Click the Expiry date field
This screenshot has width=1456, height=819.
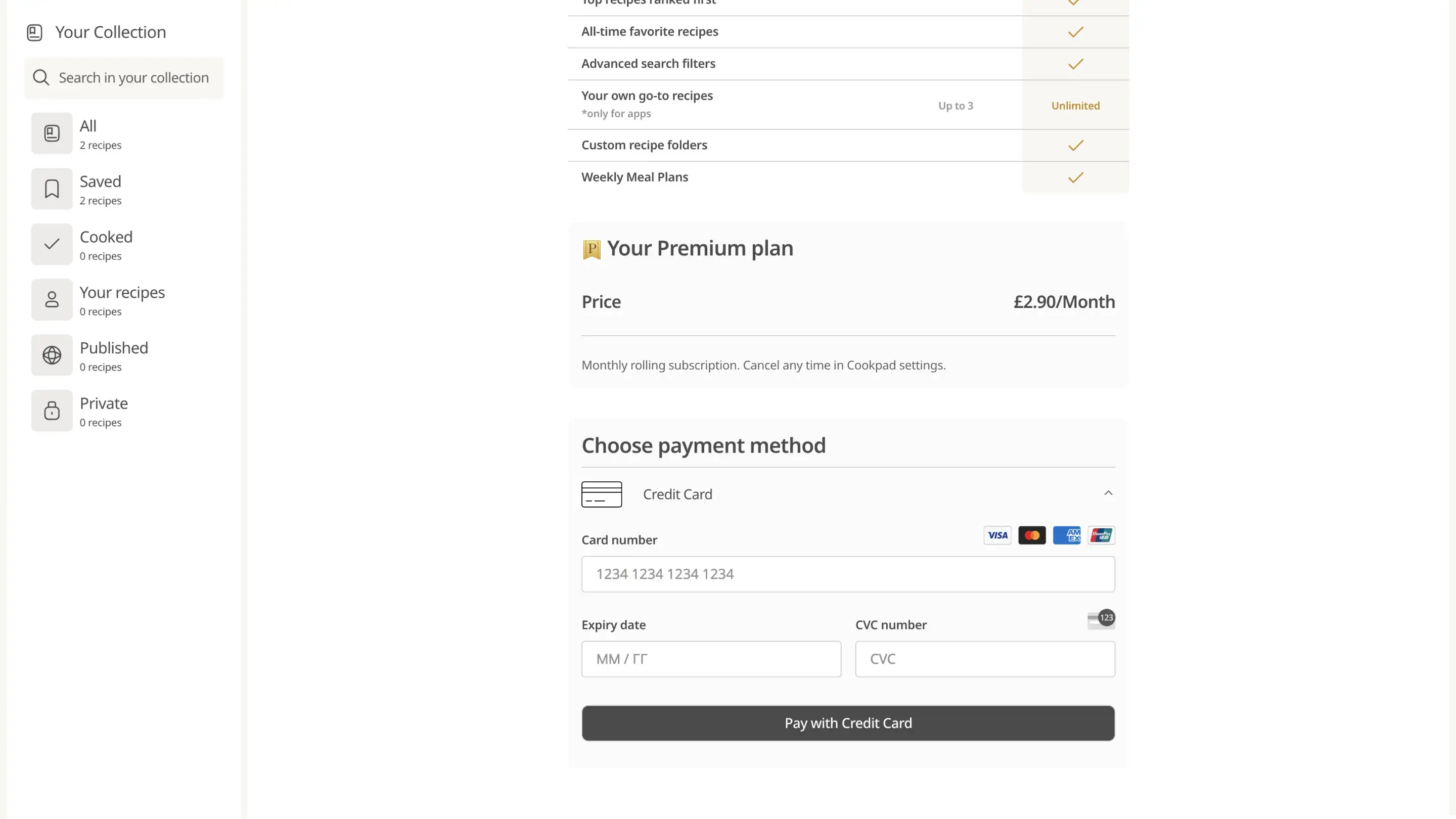click(x=710, y=659)
